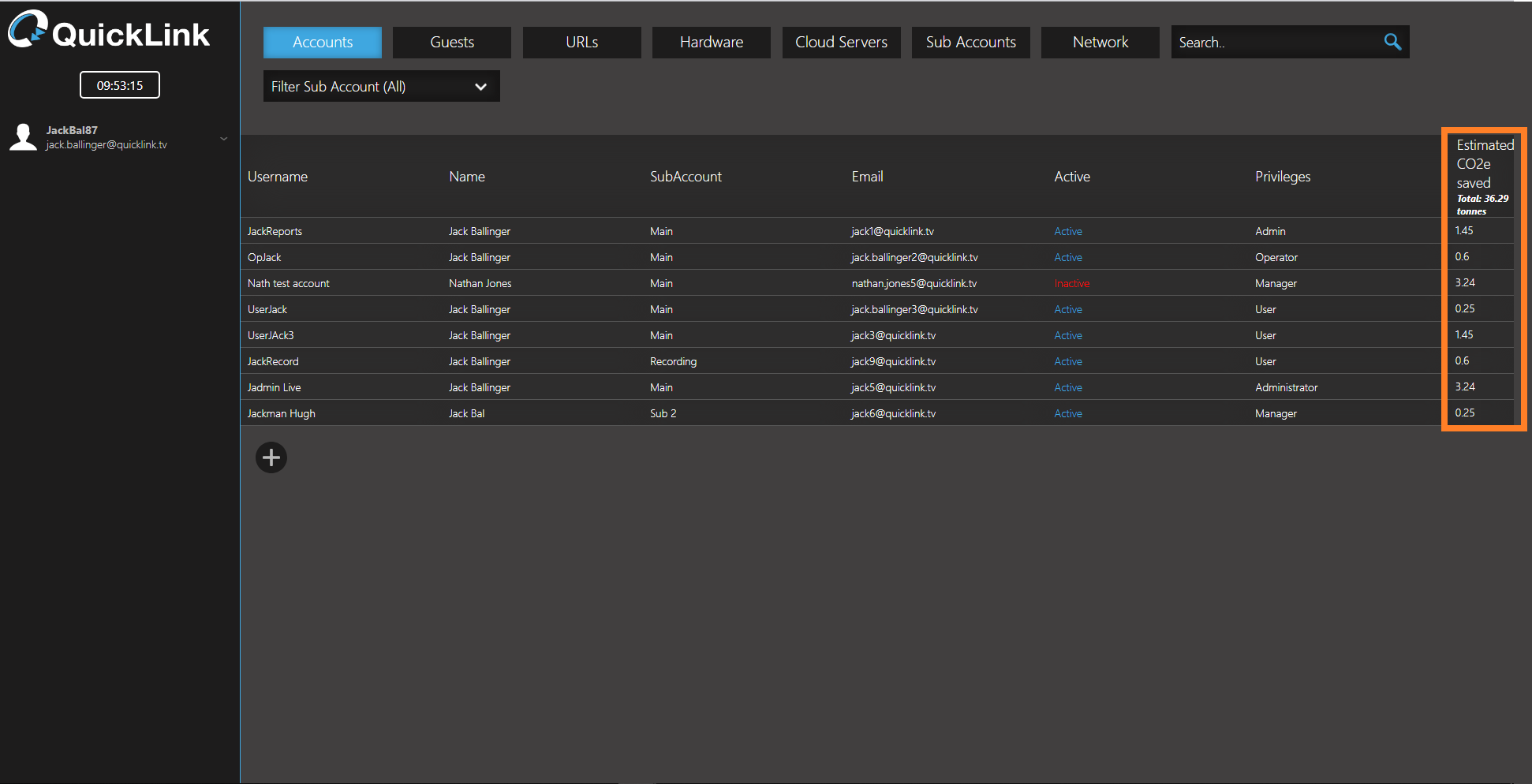Go to the Hardware tab
1532x784 pixels.
(x=711, y=43)
